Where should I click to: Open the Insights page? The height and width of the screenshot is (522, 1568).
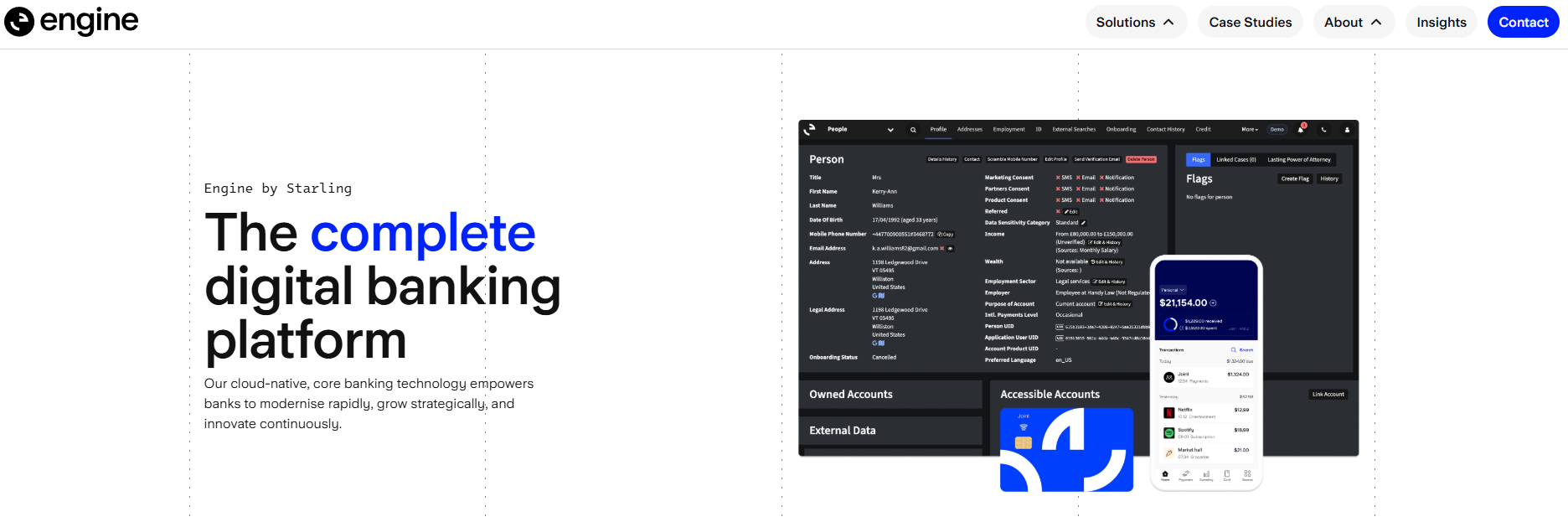[1442, 23]
